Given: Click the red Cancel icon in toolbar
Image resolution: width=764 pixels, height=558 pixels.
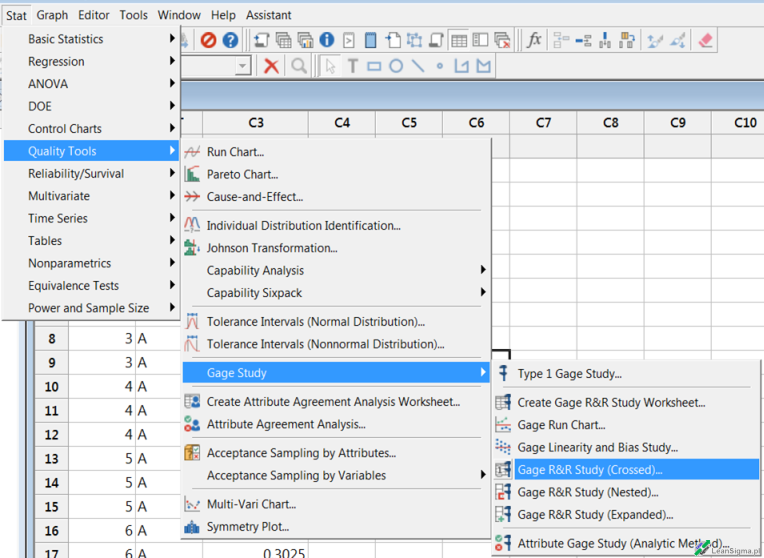Looking at the screenshot, I should point(208,41).
